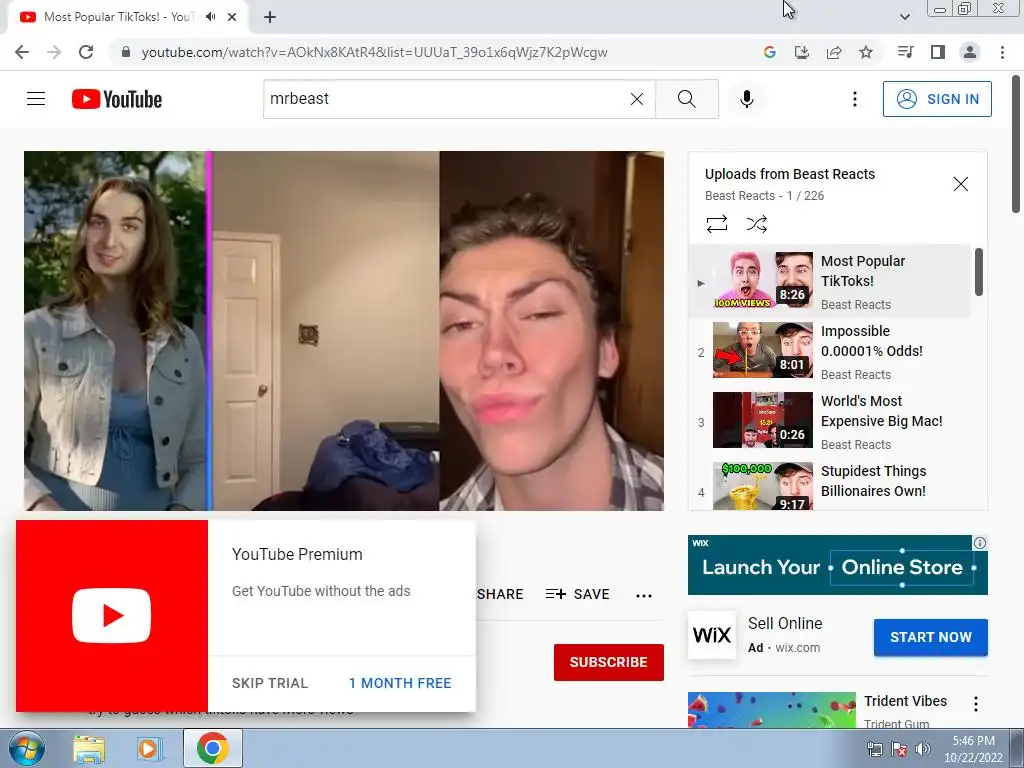Viewport: 1024px width, 768px height.
Task: Open Chrome share page icon
Action: click(834, 52)
